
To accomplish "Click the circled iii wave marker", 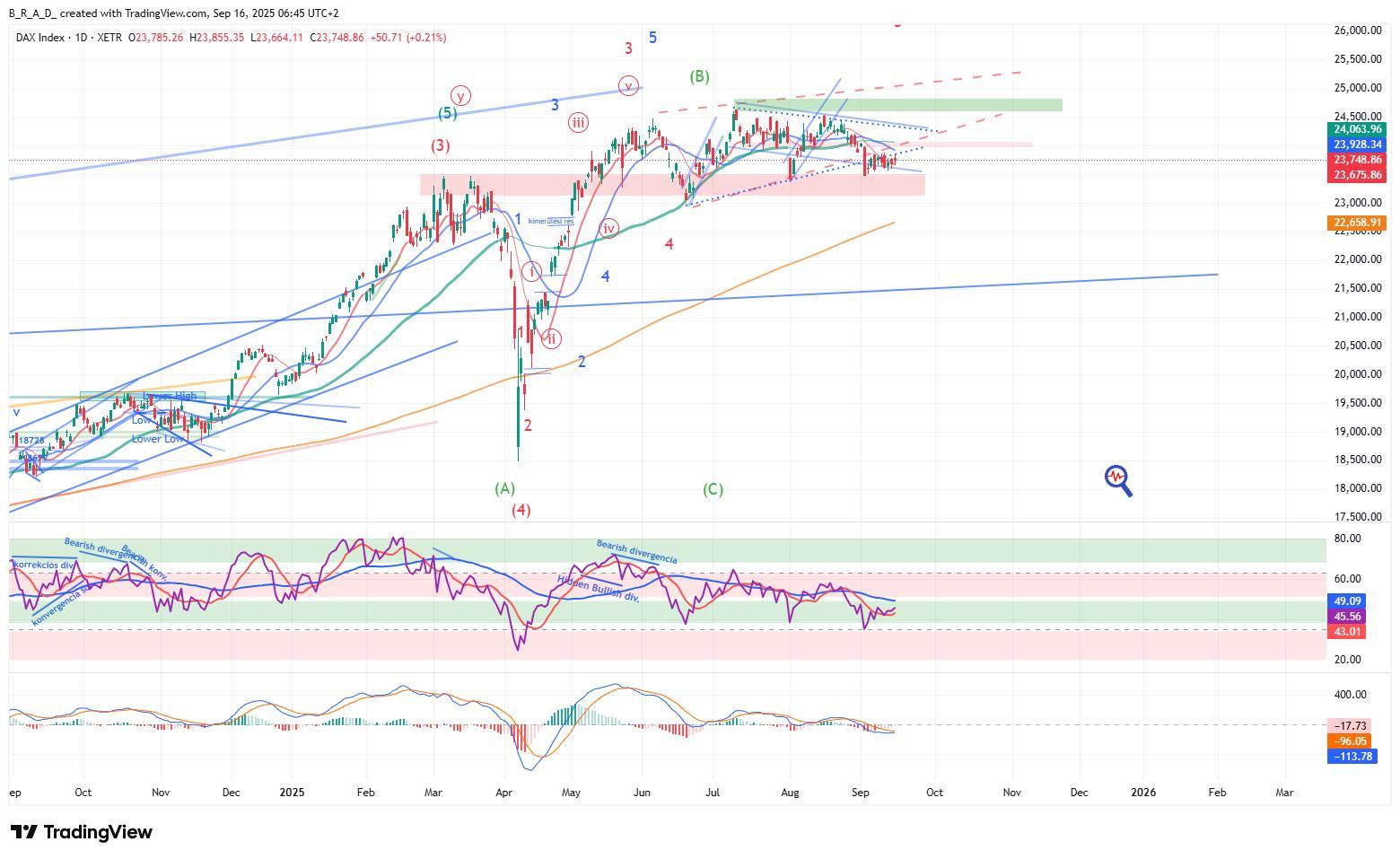I will tap(578, 123).
